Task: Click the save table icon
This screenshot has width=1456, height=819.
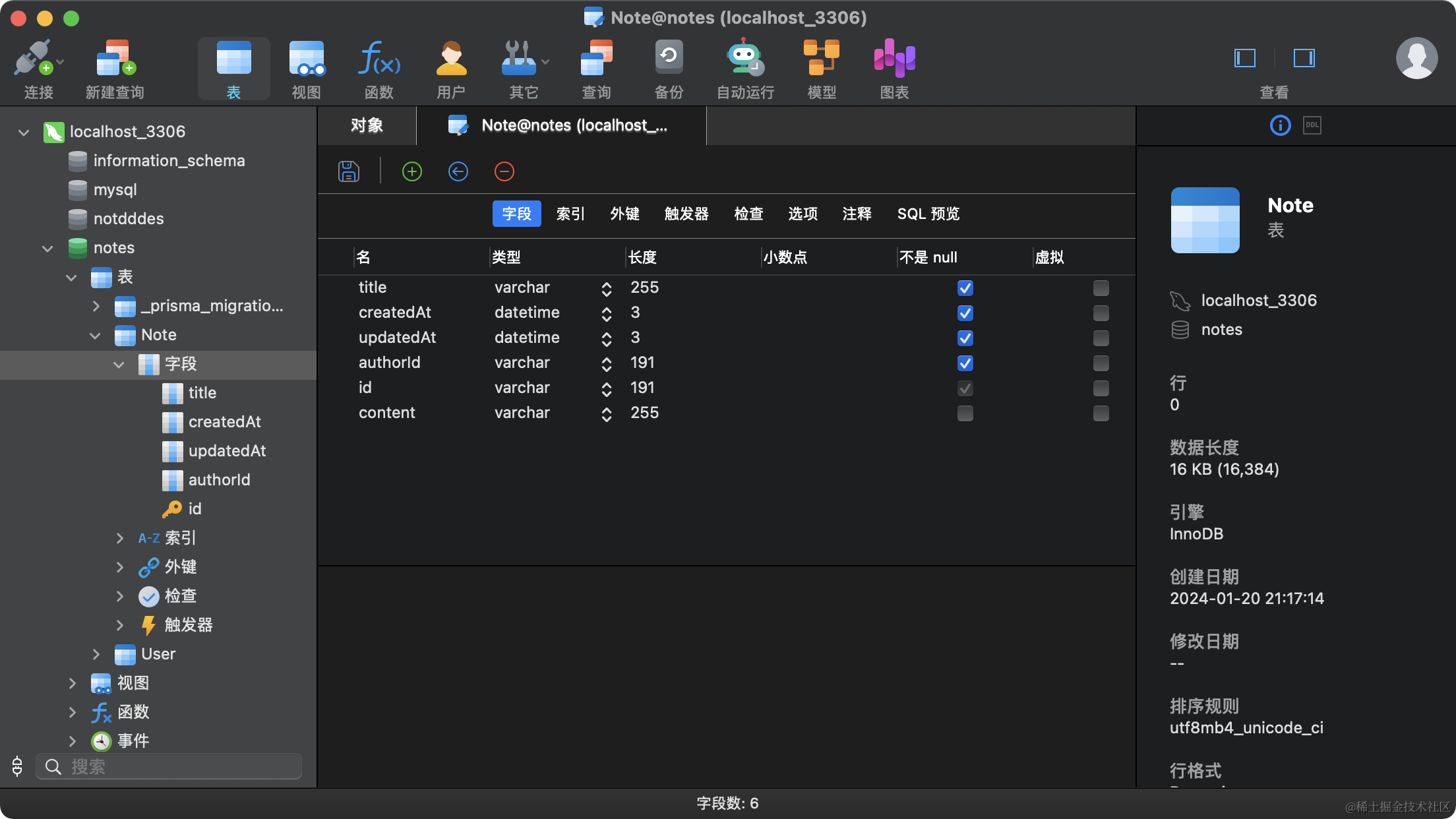Action: [x=348, y=171]
